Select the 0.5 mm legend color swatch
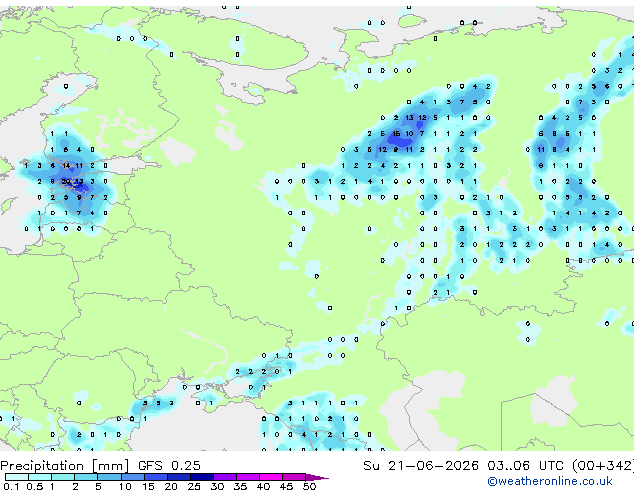The height and width of the screenshot is (490, 634). [x=40, y=477]
